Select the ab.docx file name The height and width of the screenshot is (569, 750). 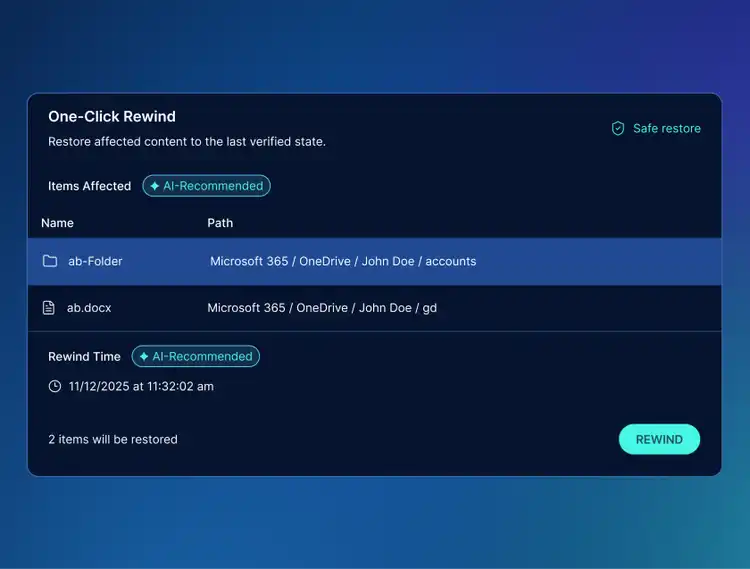click(89, 308)
